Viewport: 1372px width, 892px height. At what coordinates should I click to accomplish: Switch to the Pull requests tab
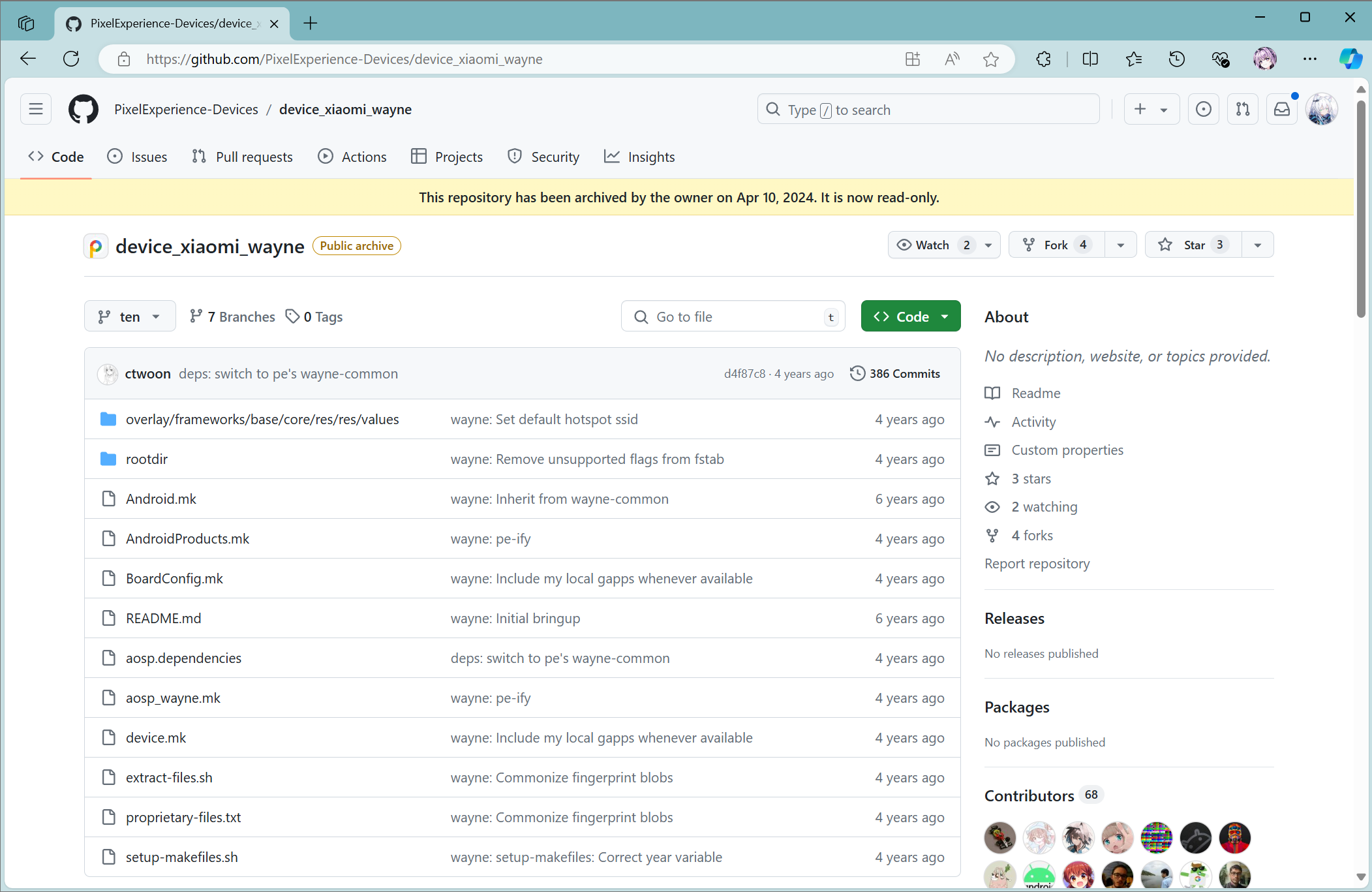[242, 157]
